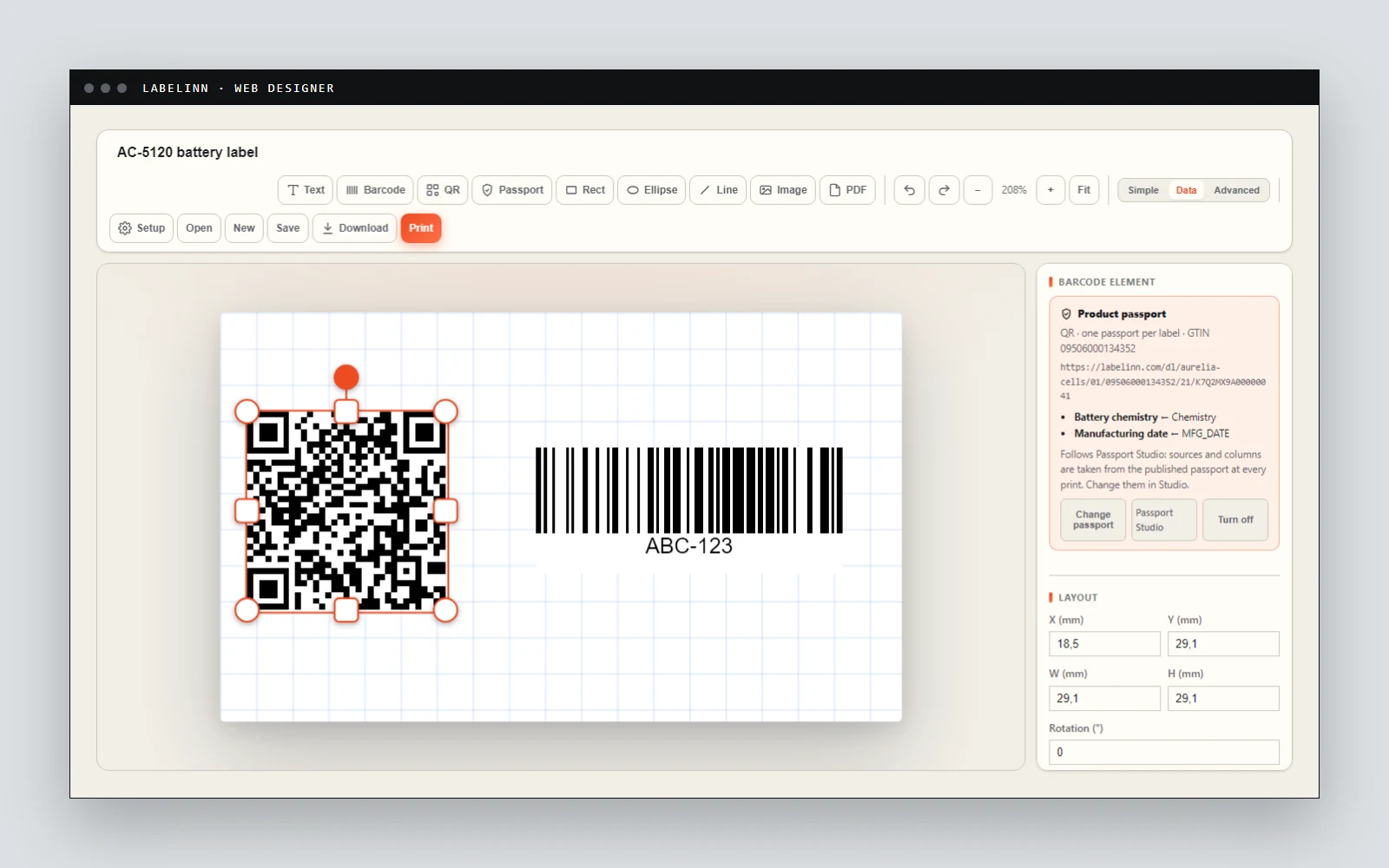Switch to Advanced mode
The height and width of the screenshot is (868, 1389).
point(1236,190)
